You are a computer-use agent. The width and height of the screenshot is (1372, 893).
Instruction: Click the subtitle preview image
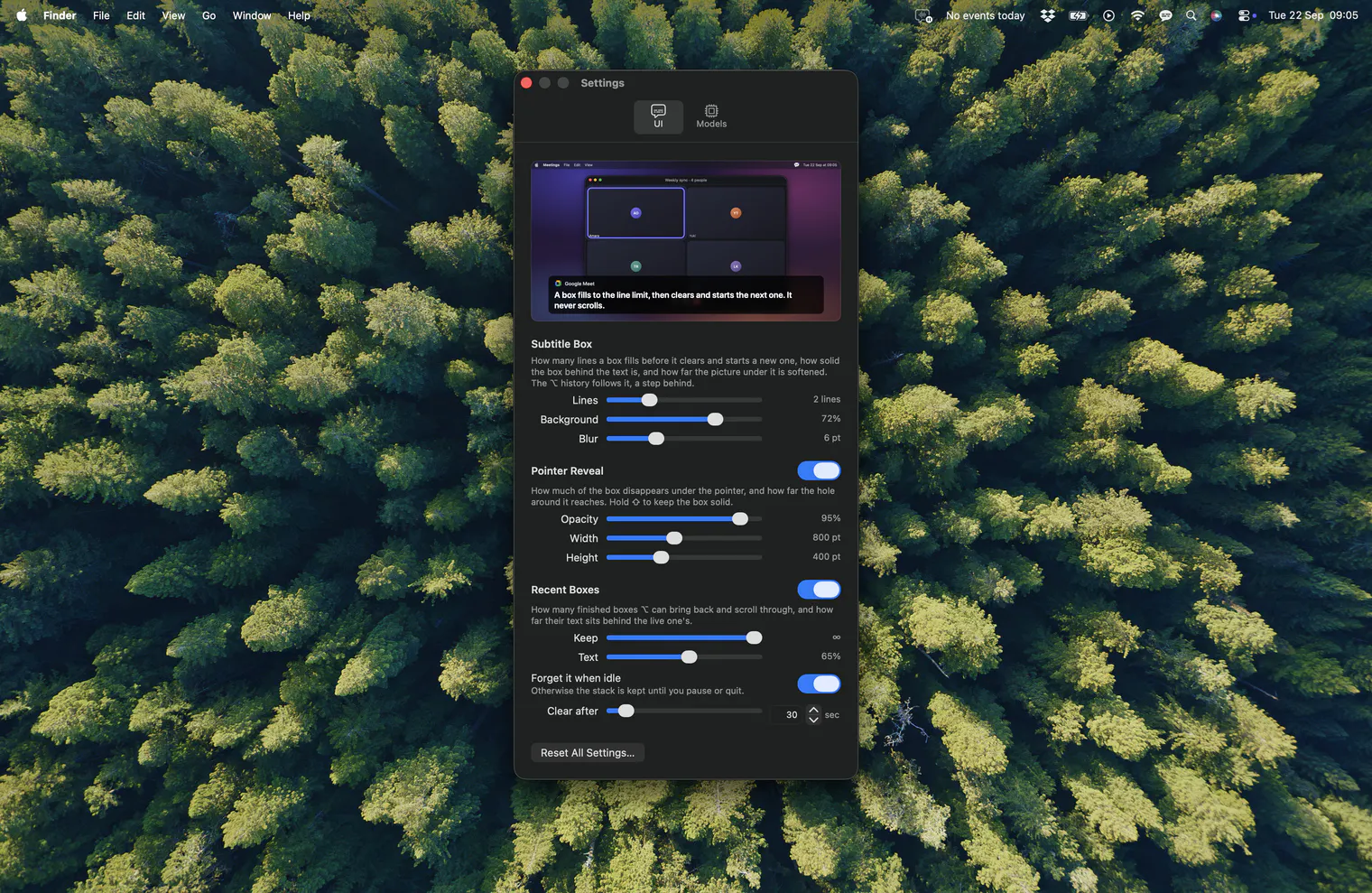(686, 241)
